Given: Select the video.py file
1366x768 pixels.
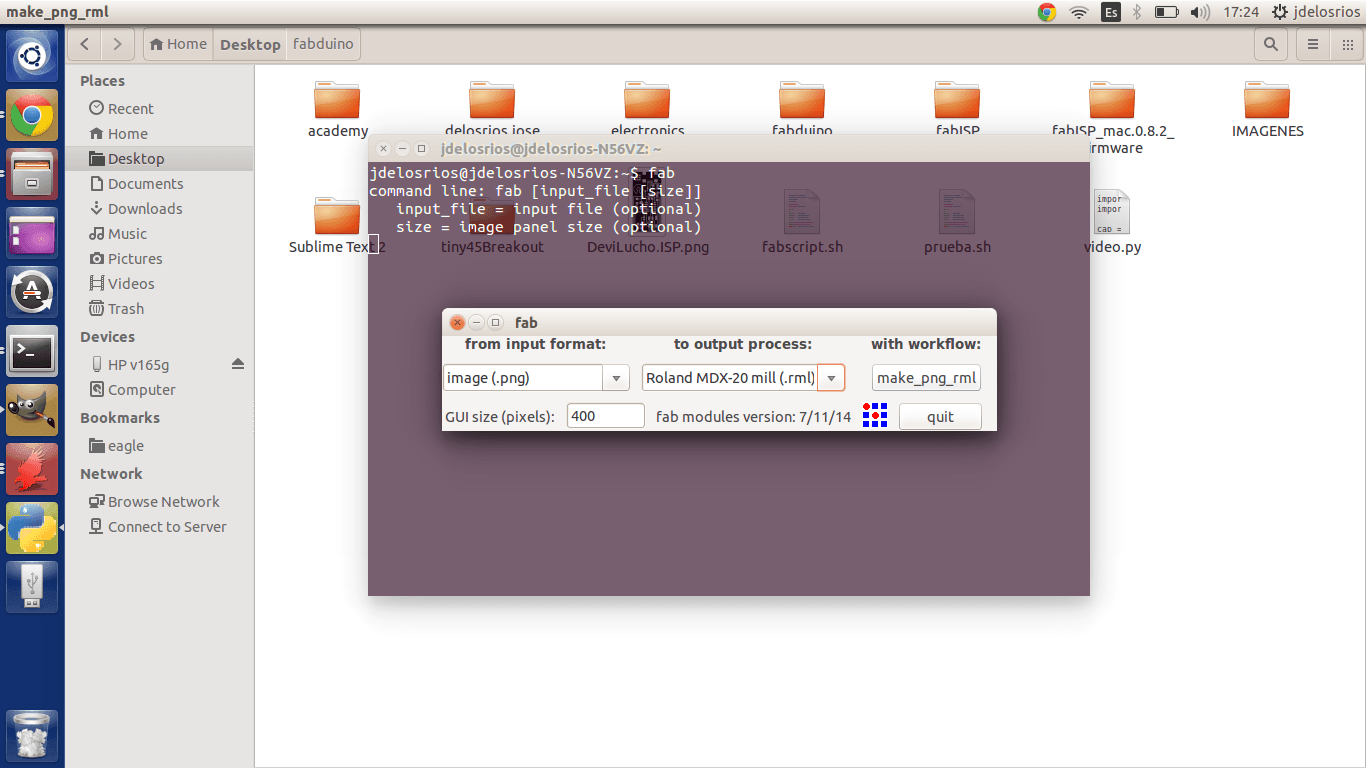Looking at the screenshot, I should (1112, 222).
